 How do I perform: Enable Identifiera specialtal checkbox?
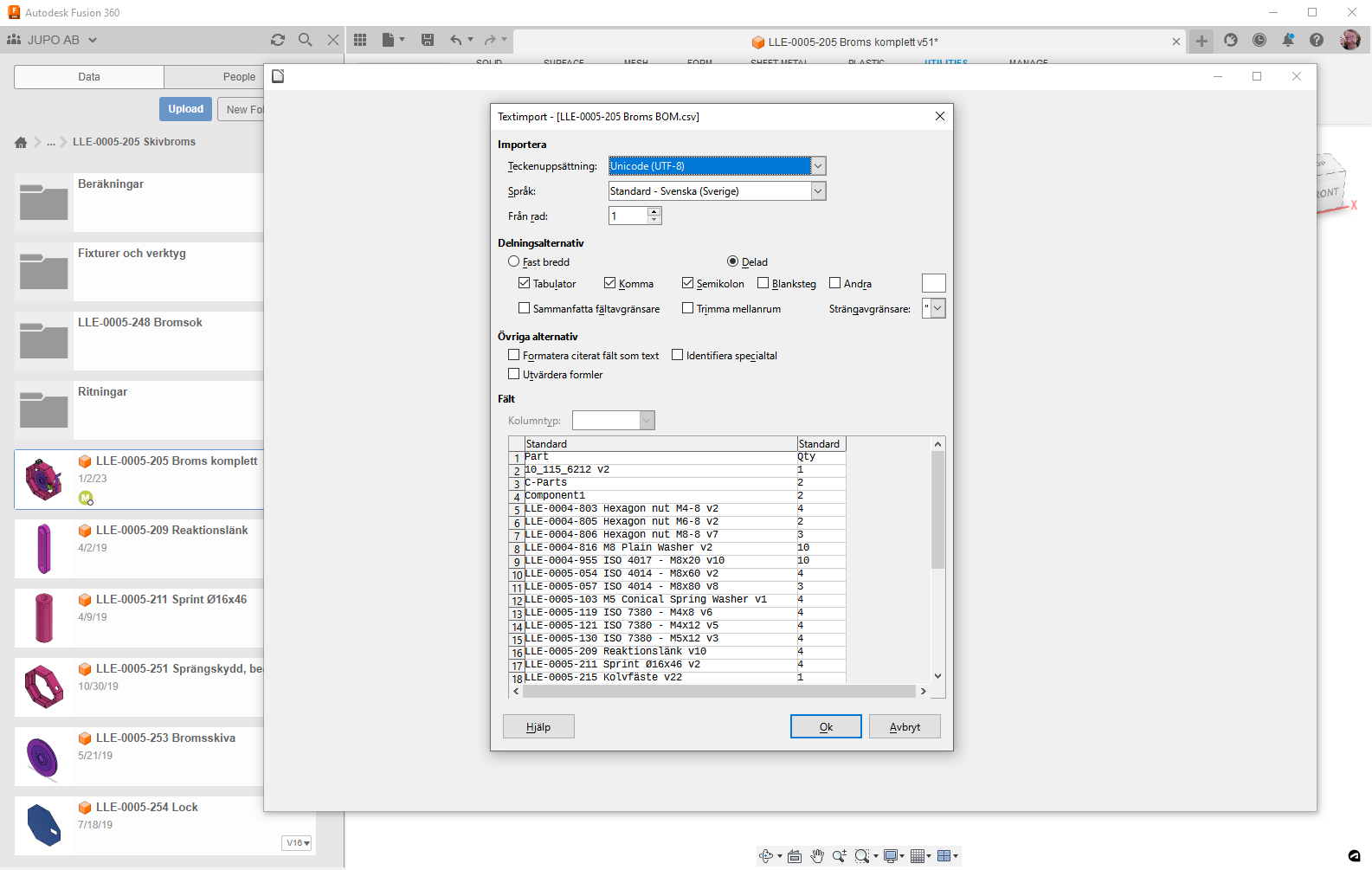coord(677,355)
